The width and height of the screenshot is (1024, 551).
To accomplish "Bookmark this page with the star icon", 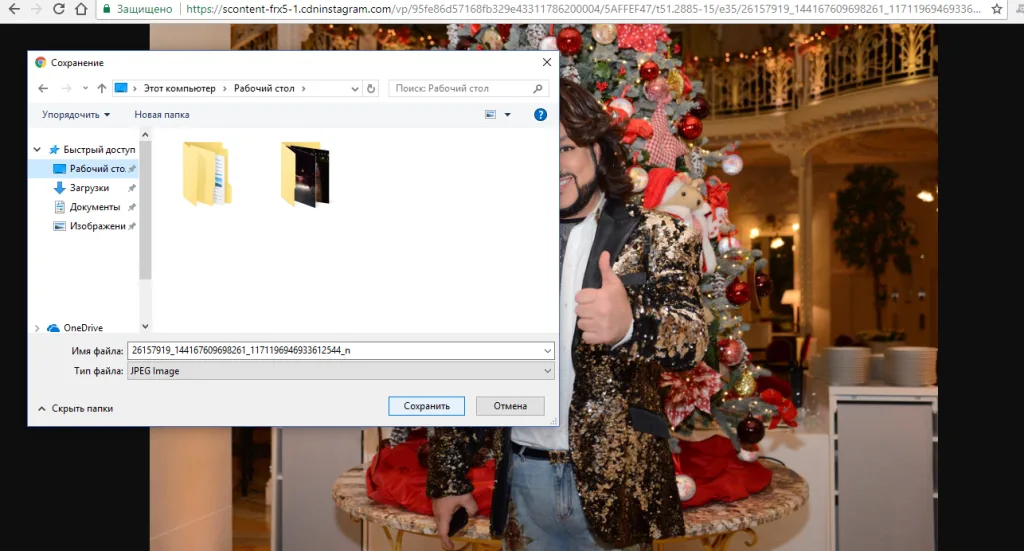I will tap(997, 9).
